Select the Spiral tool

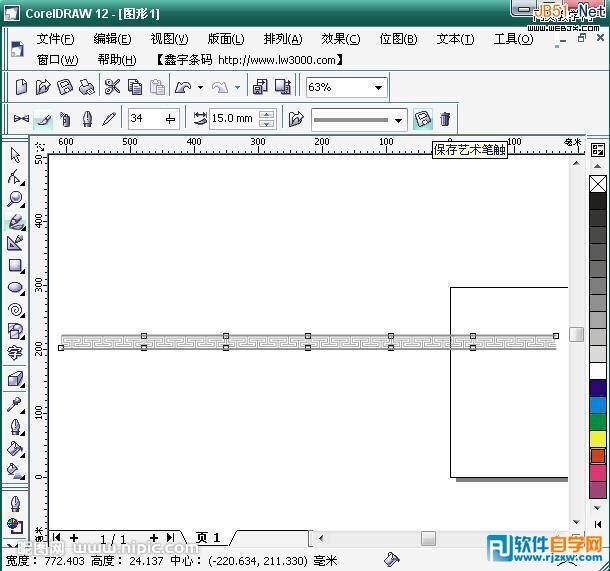click(15, 310)
